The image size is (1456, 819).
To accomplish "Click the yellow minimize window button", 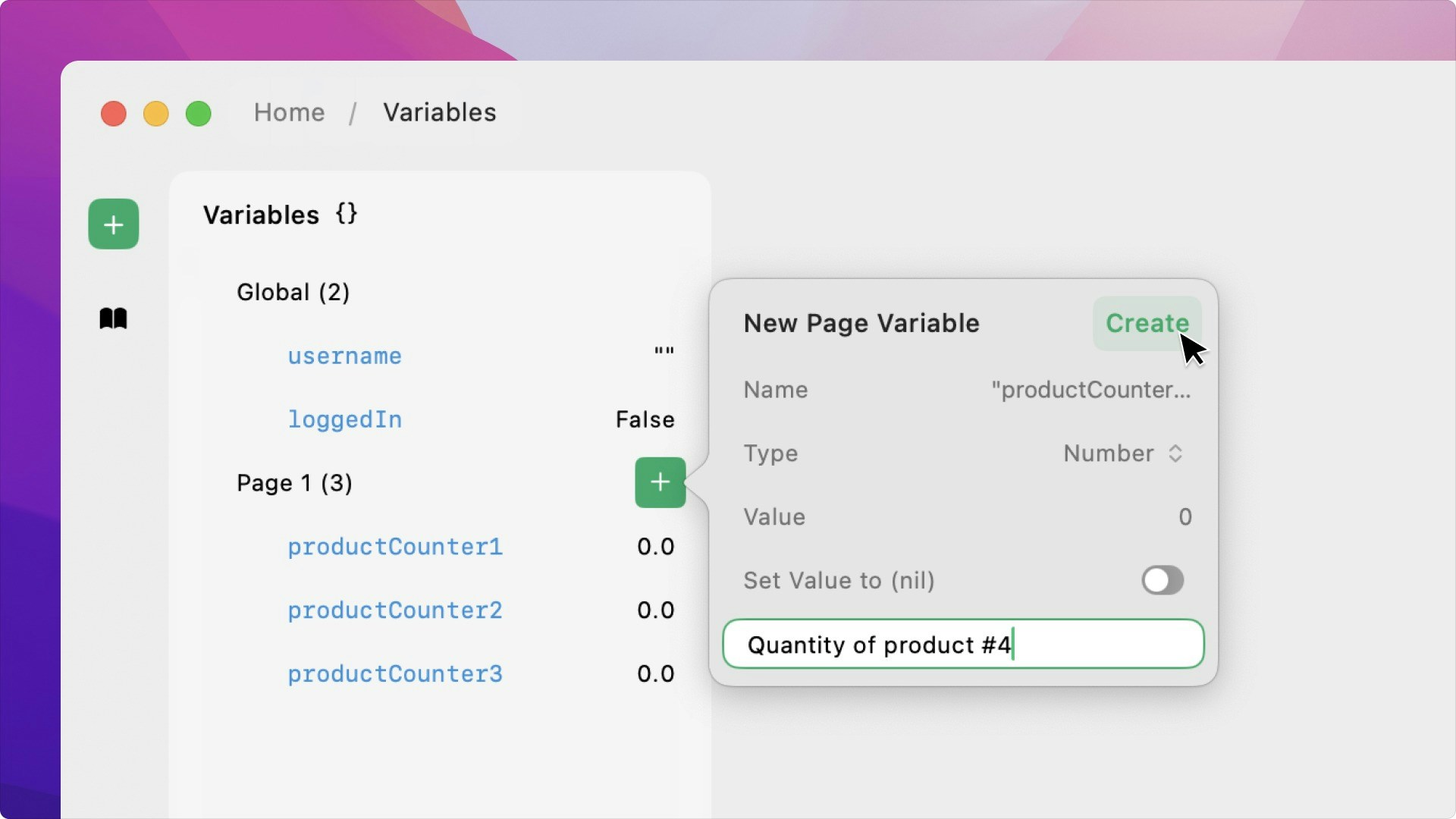I will point(156,114).
